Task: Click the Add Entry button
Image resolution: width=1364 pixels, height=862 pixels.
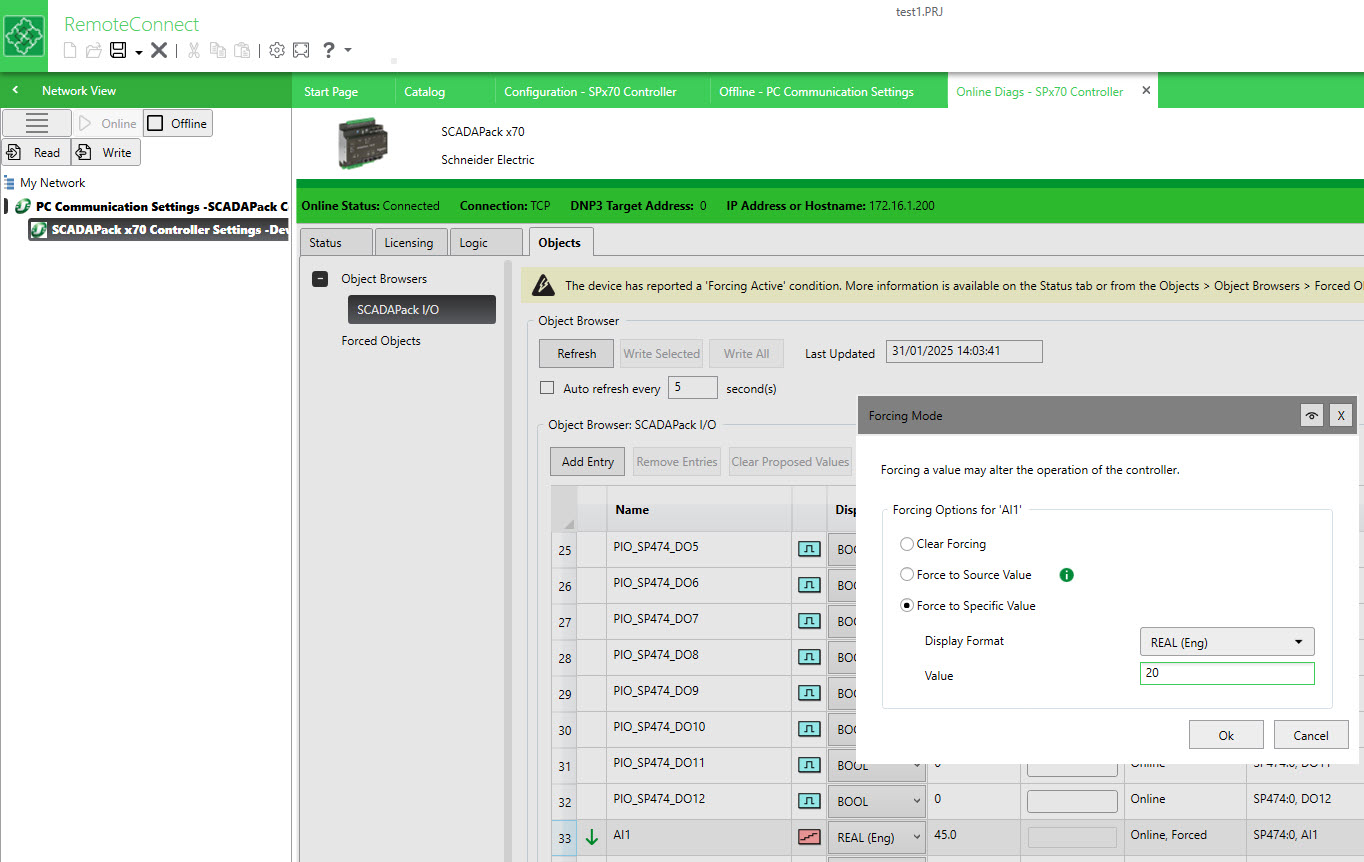Action: pos(588,462)
